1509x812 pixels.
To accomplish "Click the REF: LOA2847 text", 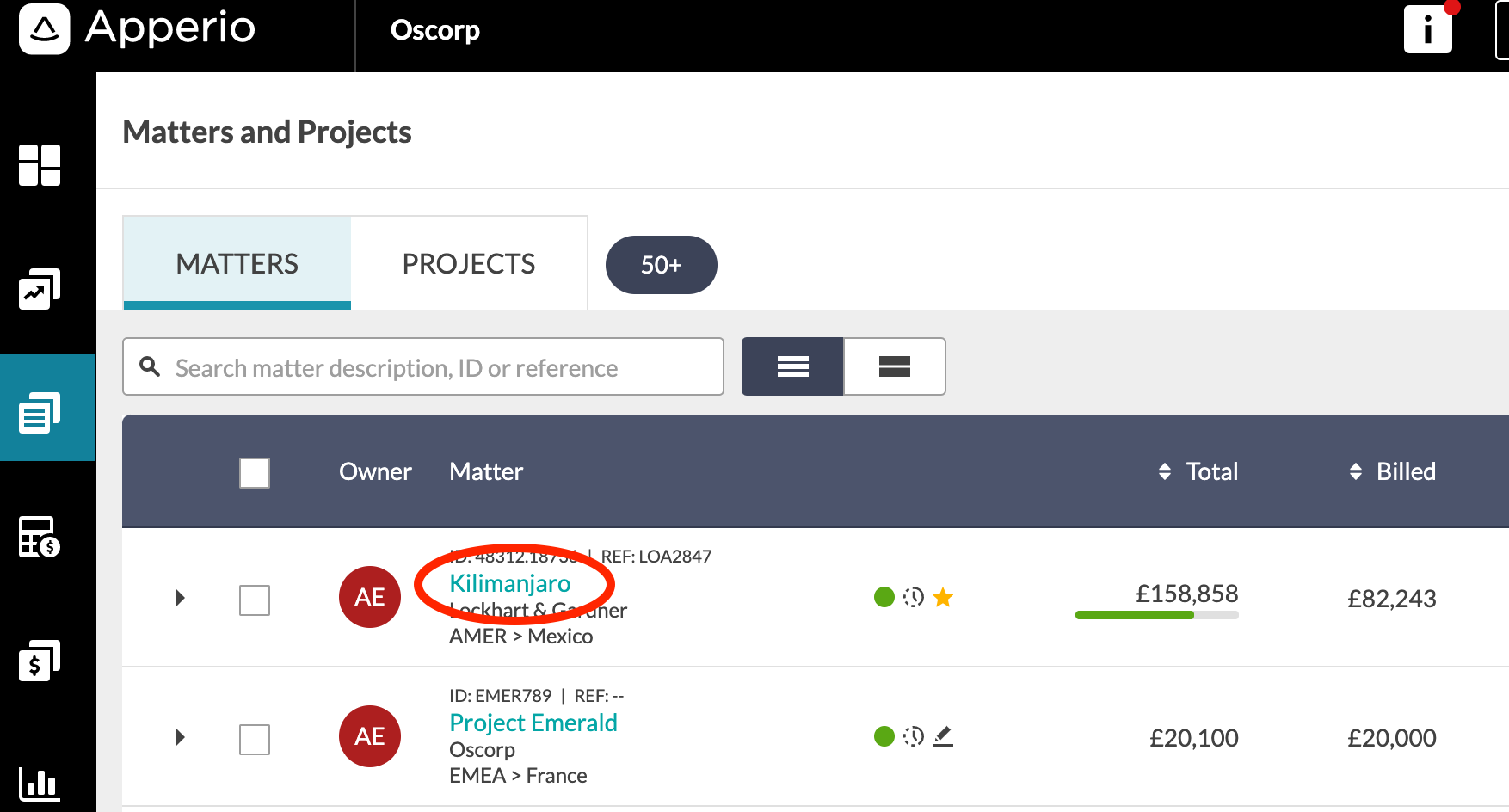I will tap(656, 557).
